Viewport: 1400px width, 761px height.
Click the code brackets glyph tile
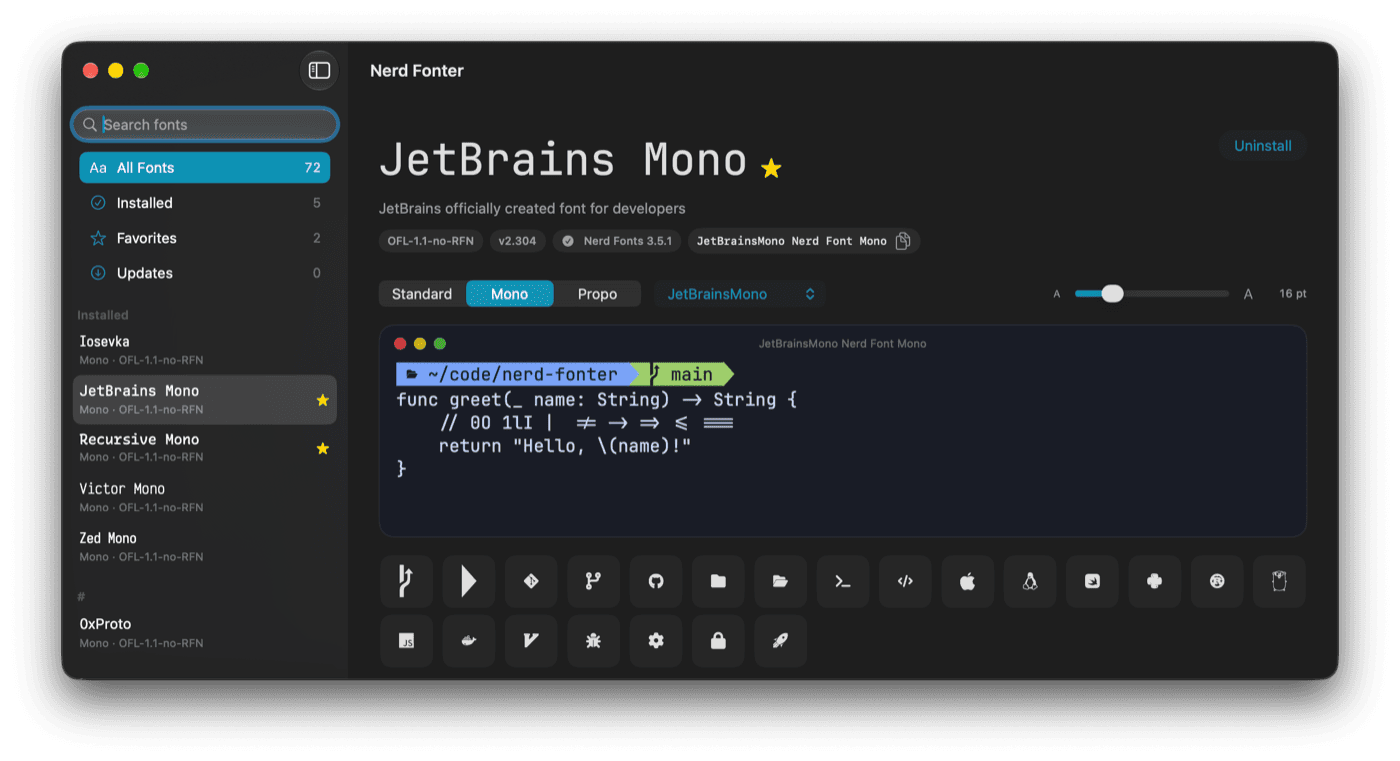coord(905,581)
